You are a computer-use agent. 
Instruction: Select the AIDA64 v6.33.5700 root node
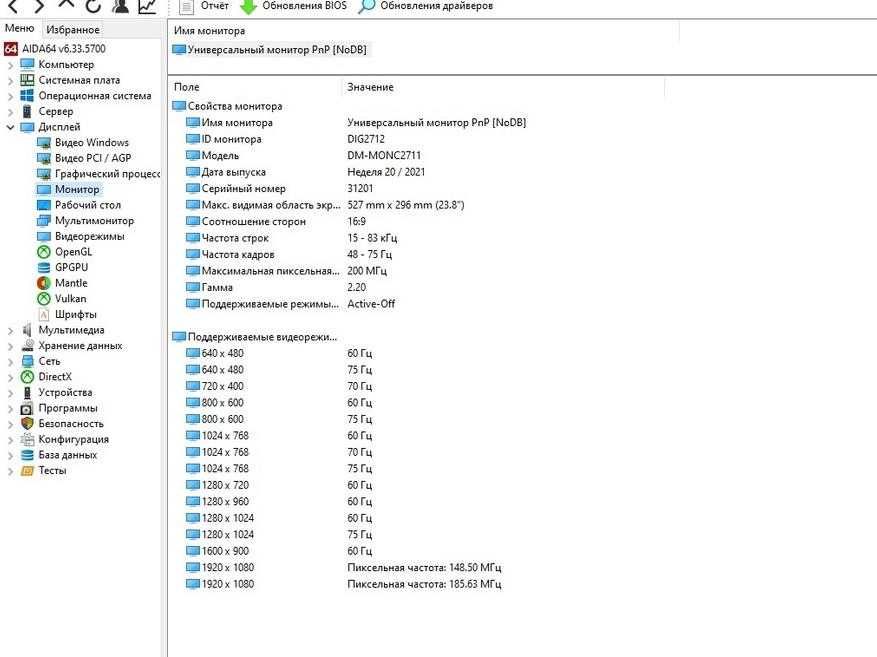coord(55,49)
